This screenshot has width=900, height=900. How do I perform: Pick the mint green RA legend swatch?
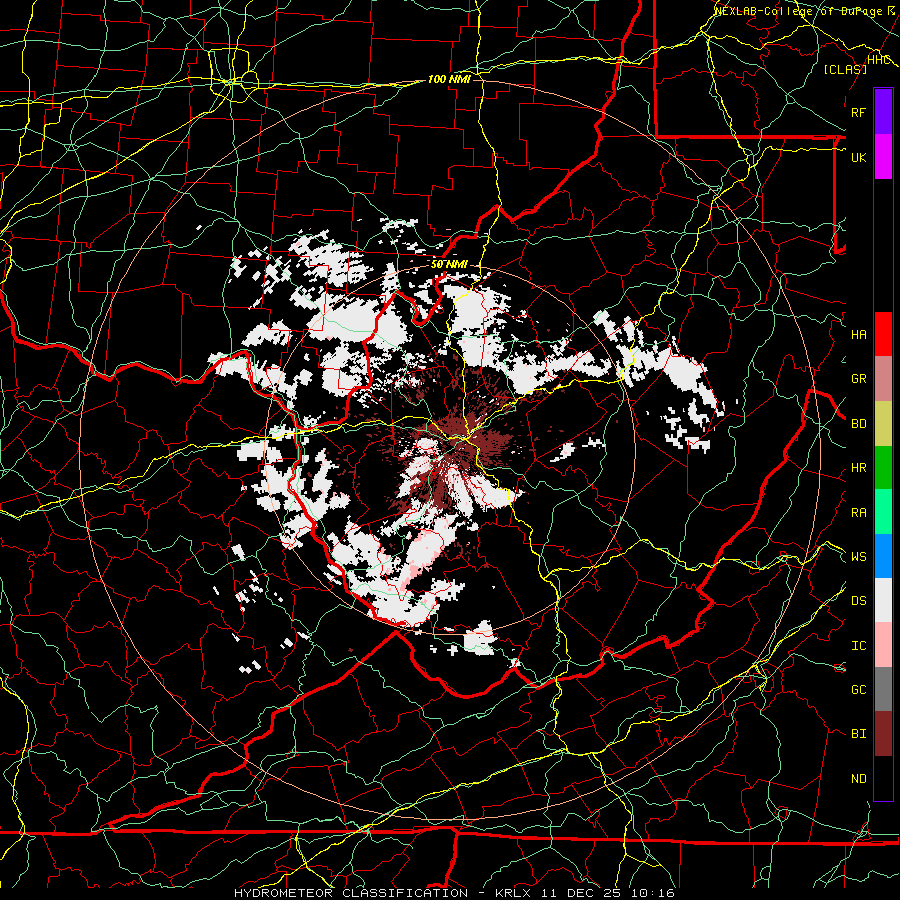(883, 512)
